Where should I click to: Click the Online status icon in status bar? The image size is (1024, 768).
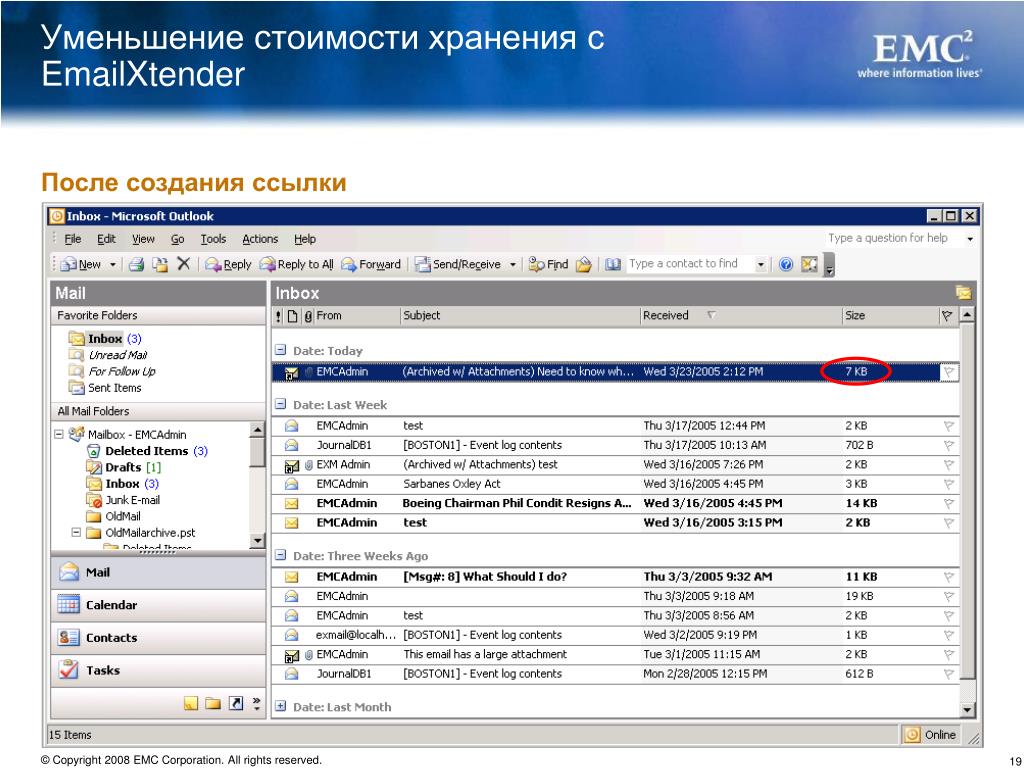click(x=912, y=735)
